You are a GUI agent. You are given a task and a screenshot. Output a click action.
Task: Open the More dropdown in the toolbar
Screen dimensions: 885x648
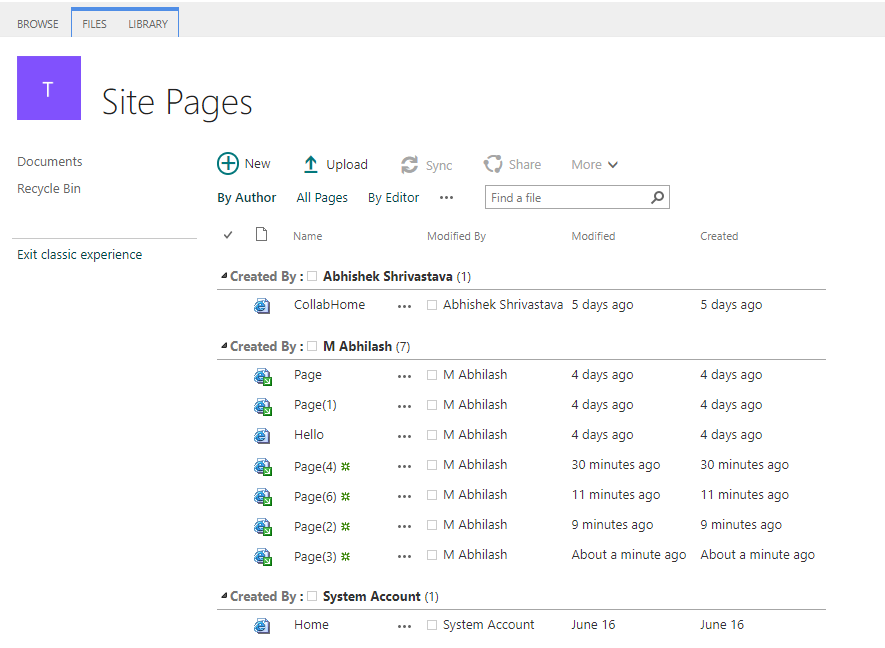point(594,165)
